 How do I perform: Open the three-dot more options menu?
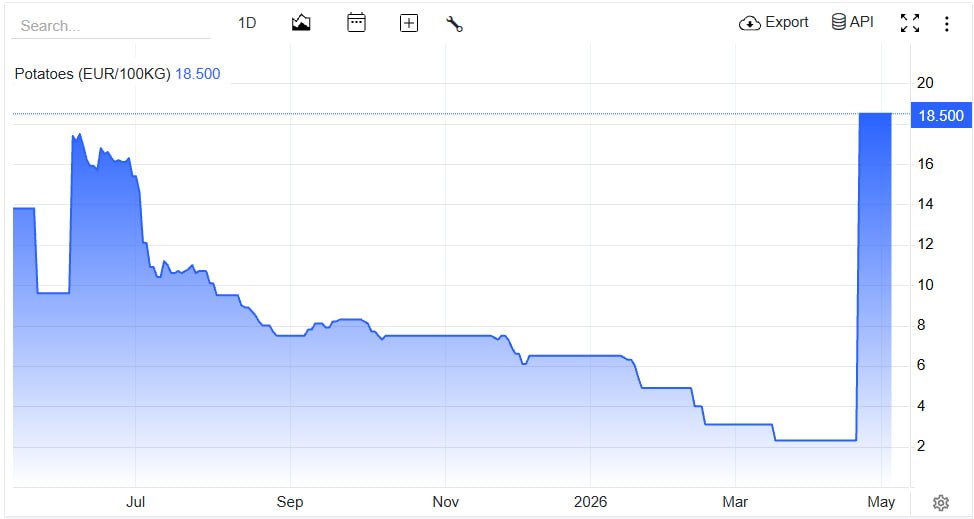coord(947,24)
